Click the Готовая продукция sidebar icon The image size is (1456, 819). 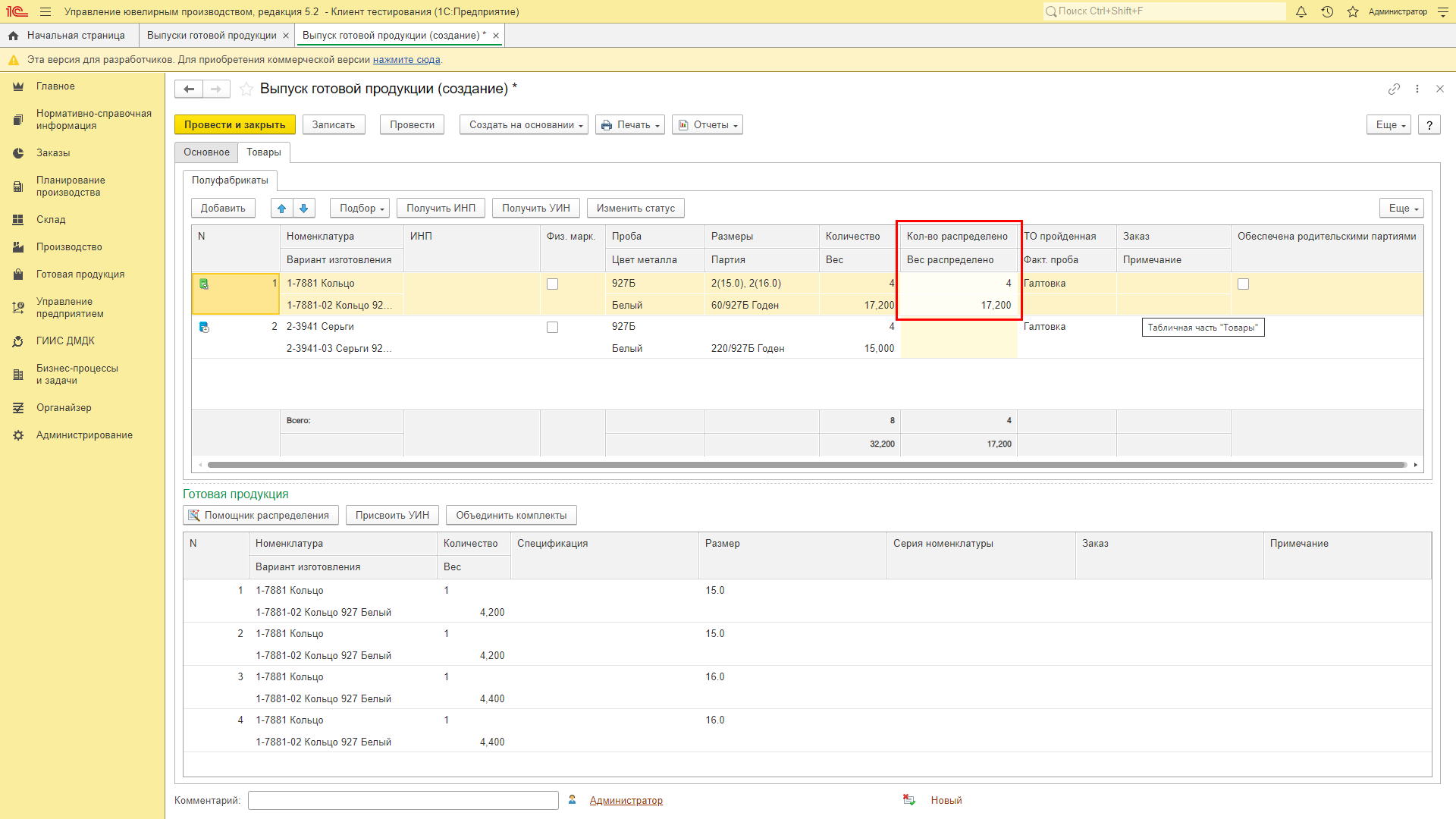click(18, 275)
